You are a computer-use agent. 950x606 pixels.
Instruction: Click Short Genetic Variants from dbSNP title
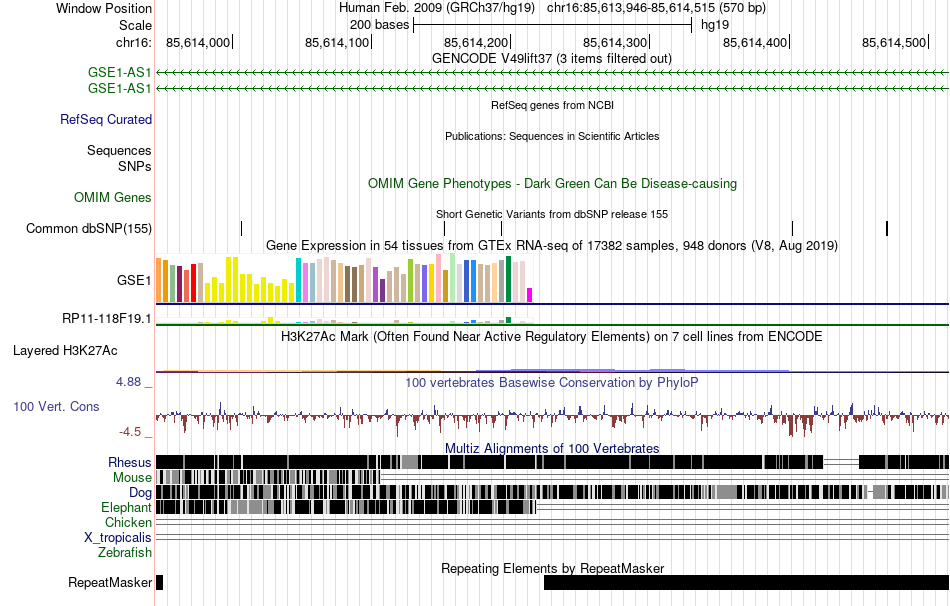552,215
